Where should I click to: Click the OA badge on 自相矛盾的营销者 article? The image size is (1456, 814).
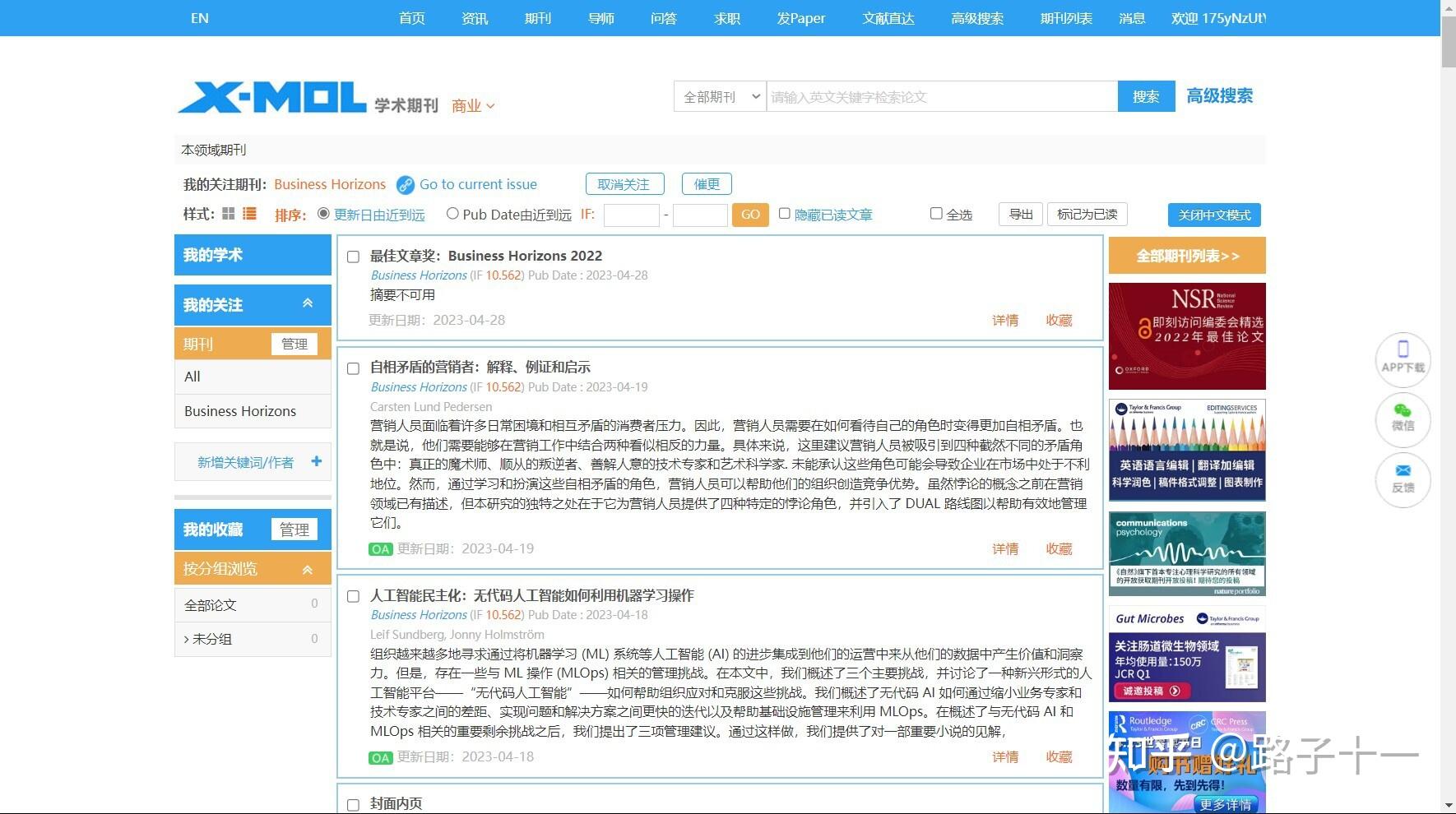tap(380, 548)
